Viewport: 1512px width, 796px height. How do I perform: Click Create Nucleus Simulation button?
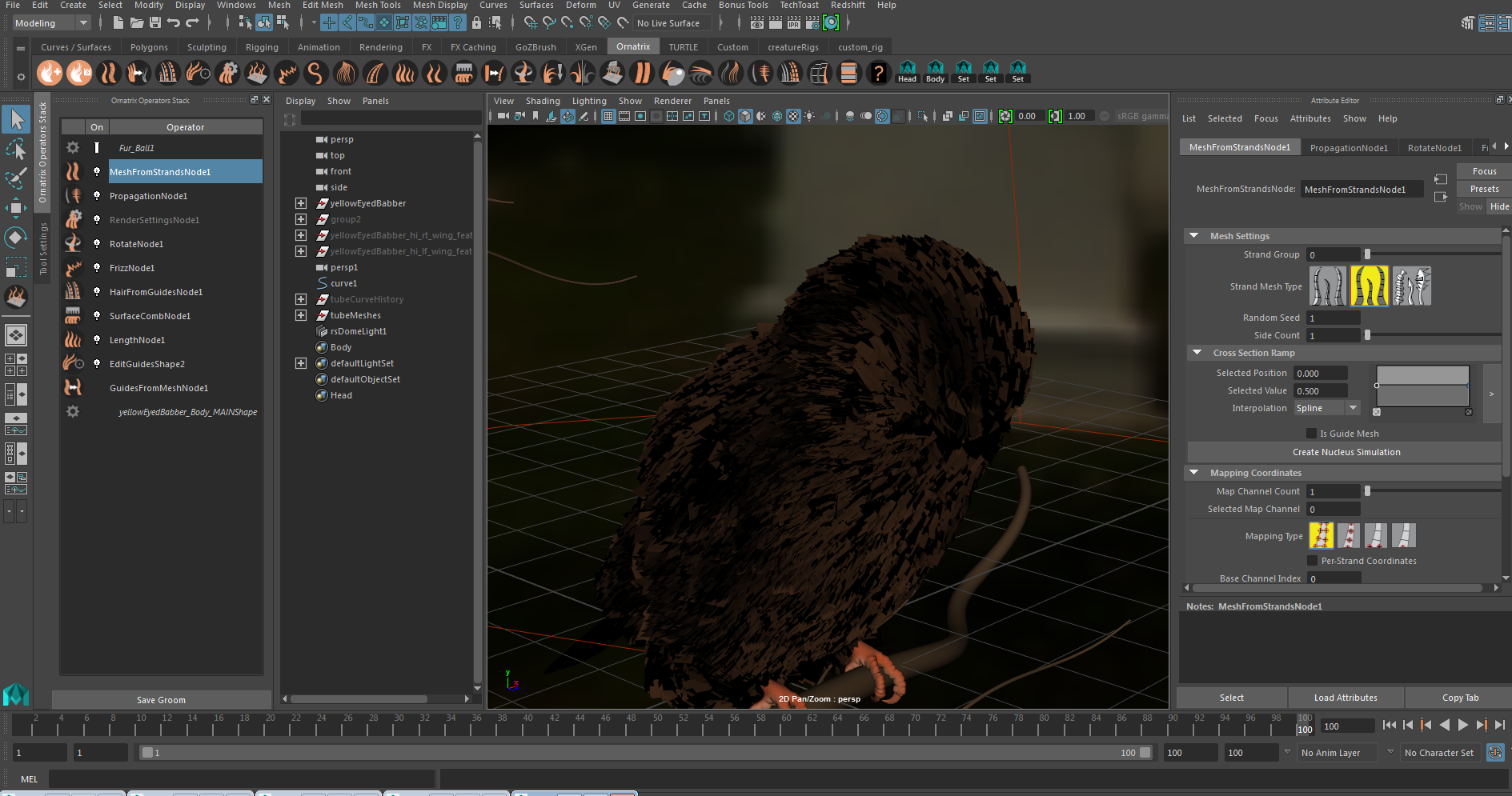[x=1346, y=452]
